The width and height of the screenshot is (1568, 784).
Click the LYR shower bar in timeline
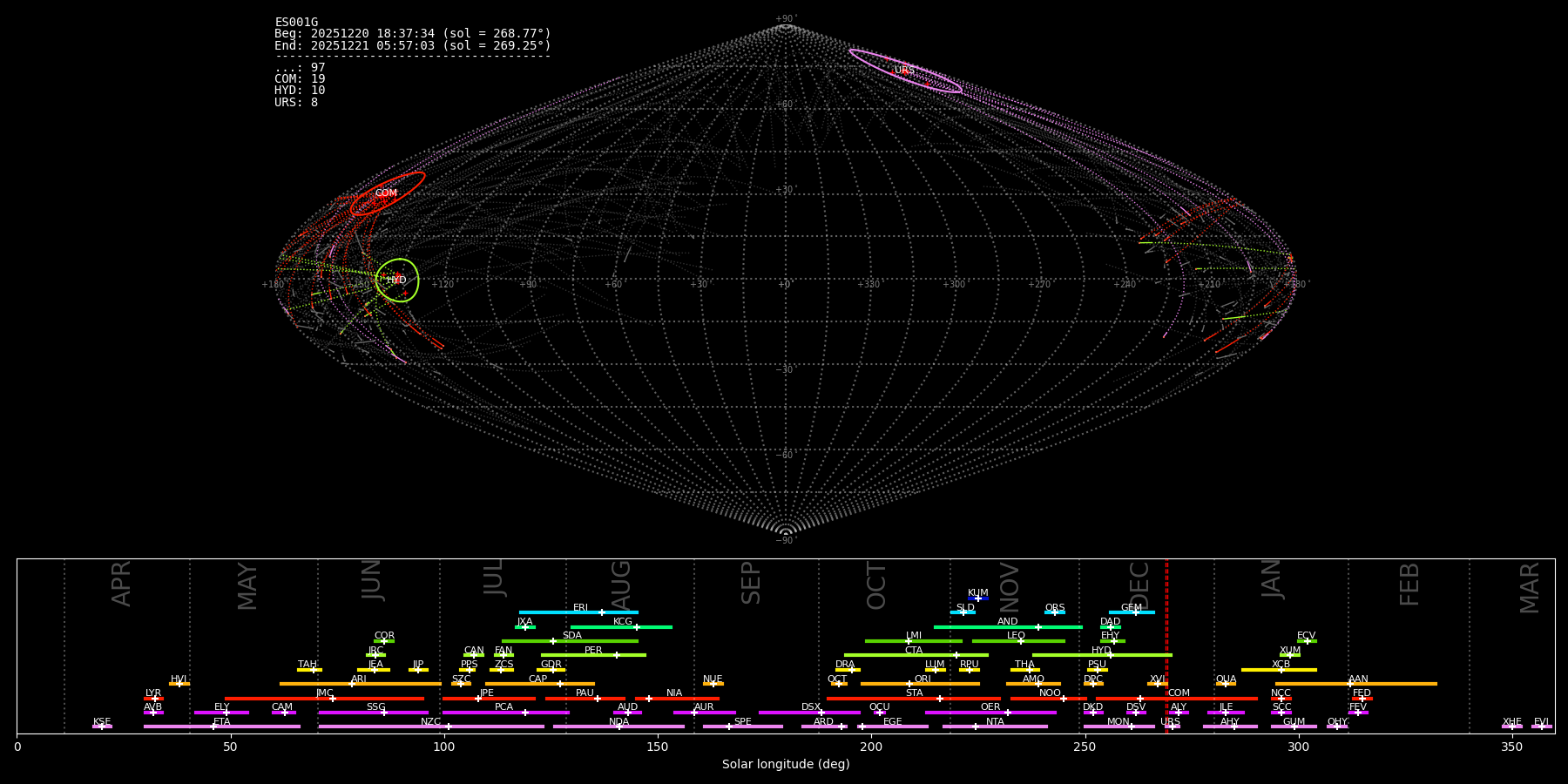tap(153, 699)
